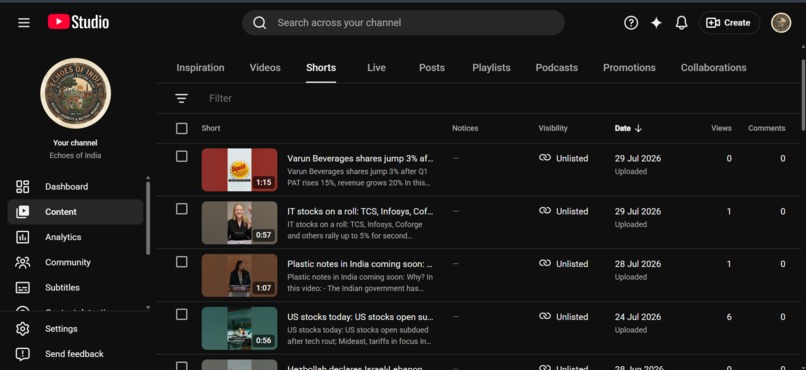Screen dimensions: 806x370
Task: Click the Echoes of India channel picture
Action: pyautogui.click(x=76, y=93)
